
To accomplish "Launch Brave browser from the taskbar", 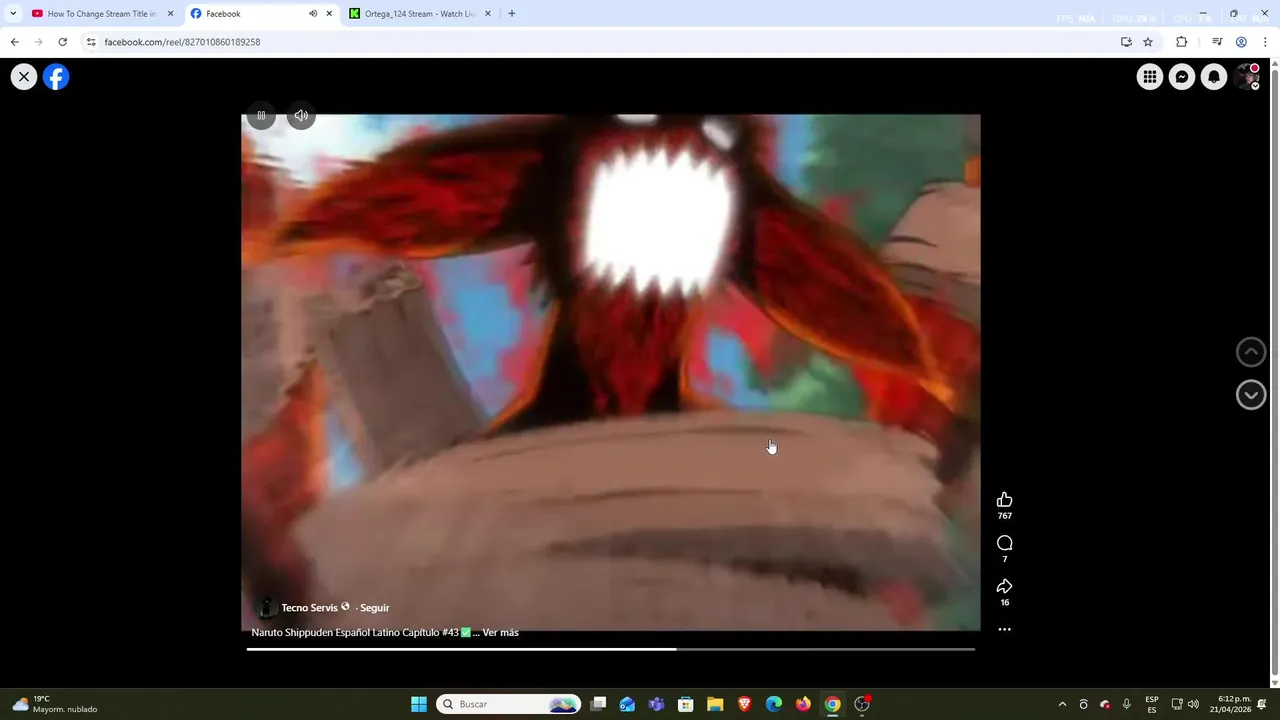I will click(x=744, y=704).
